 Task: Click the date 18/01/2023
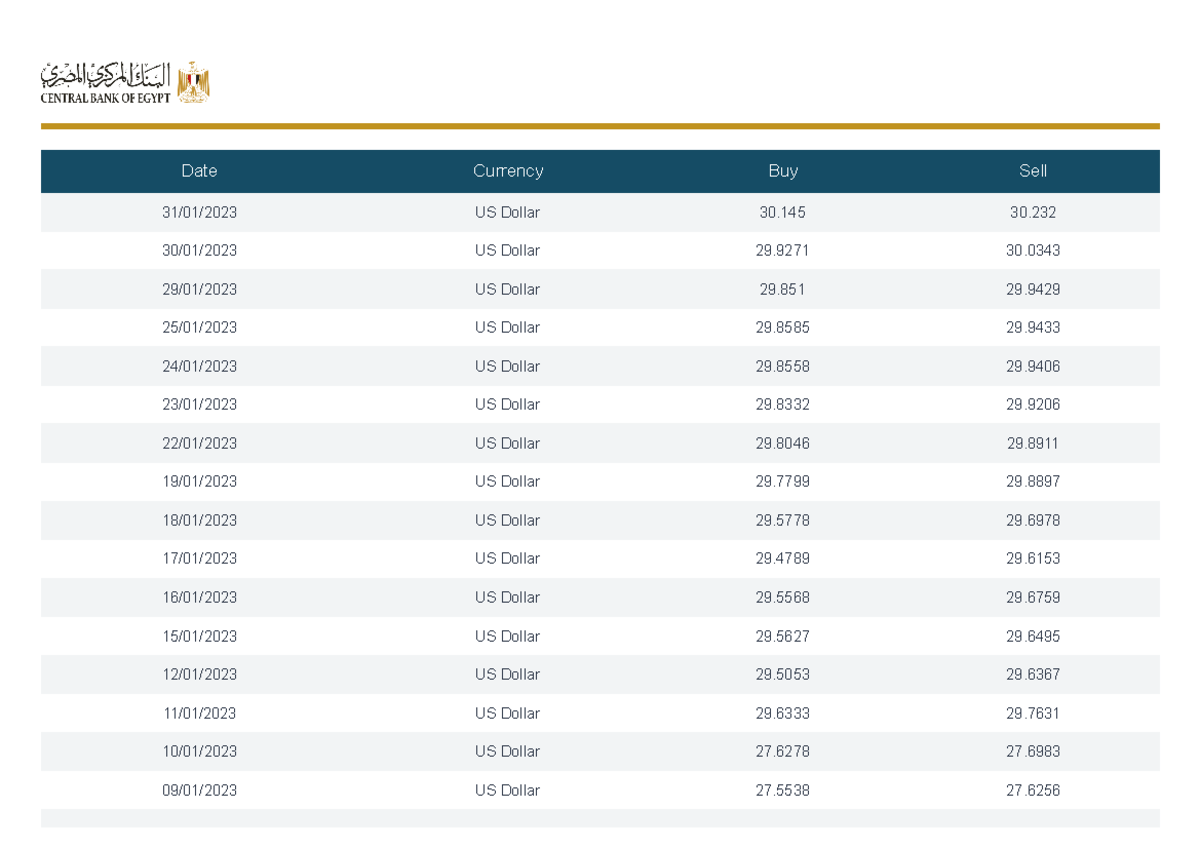click(x=199, y=521)
